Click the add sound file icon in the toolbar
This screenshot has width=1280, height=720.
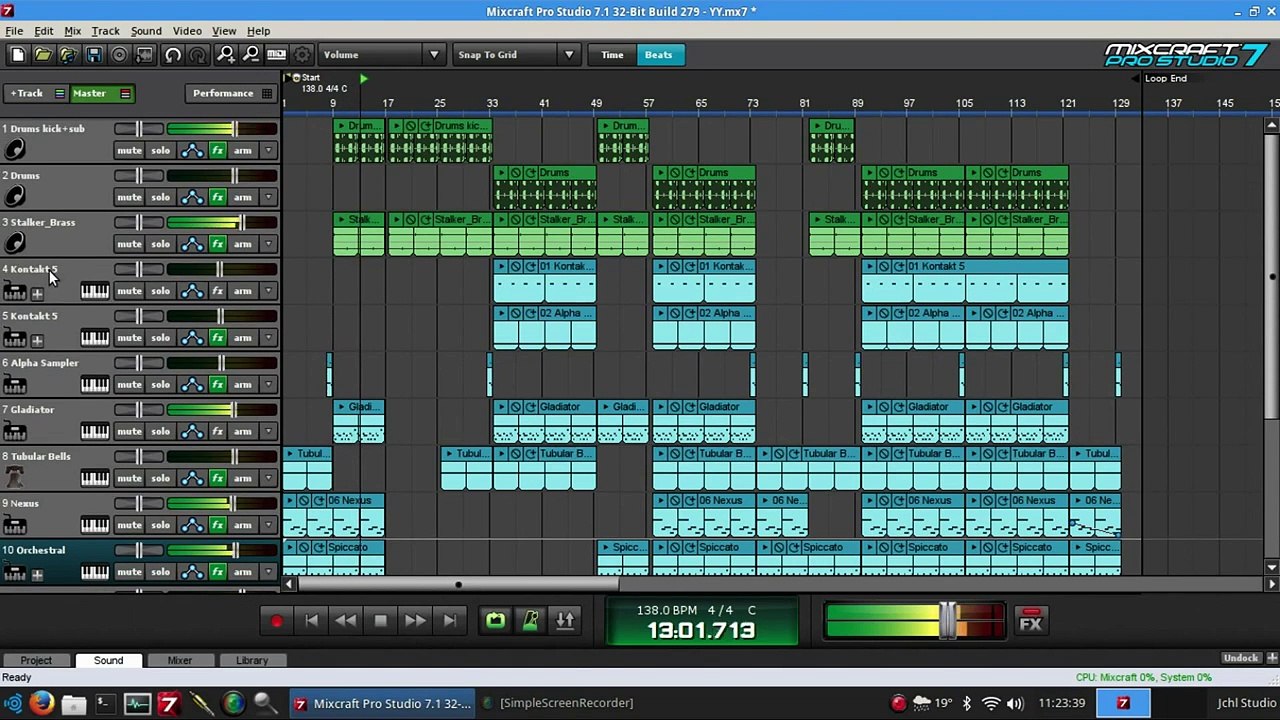(68, 55)
